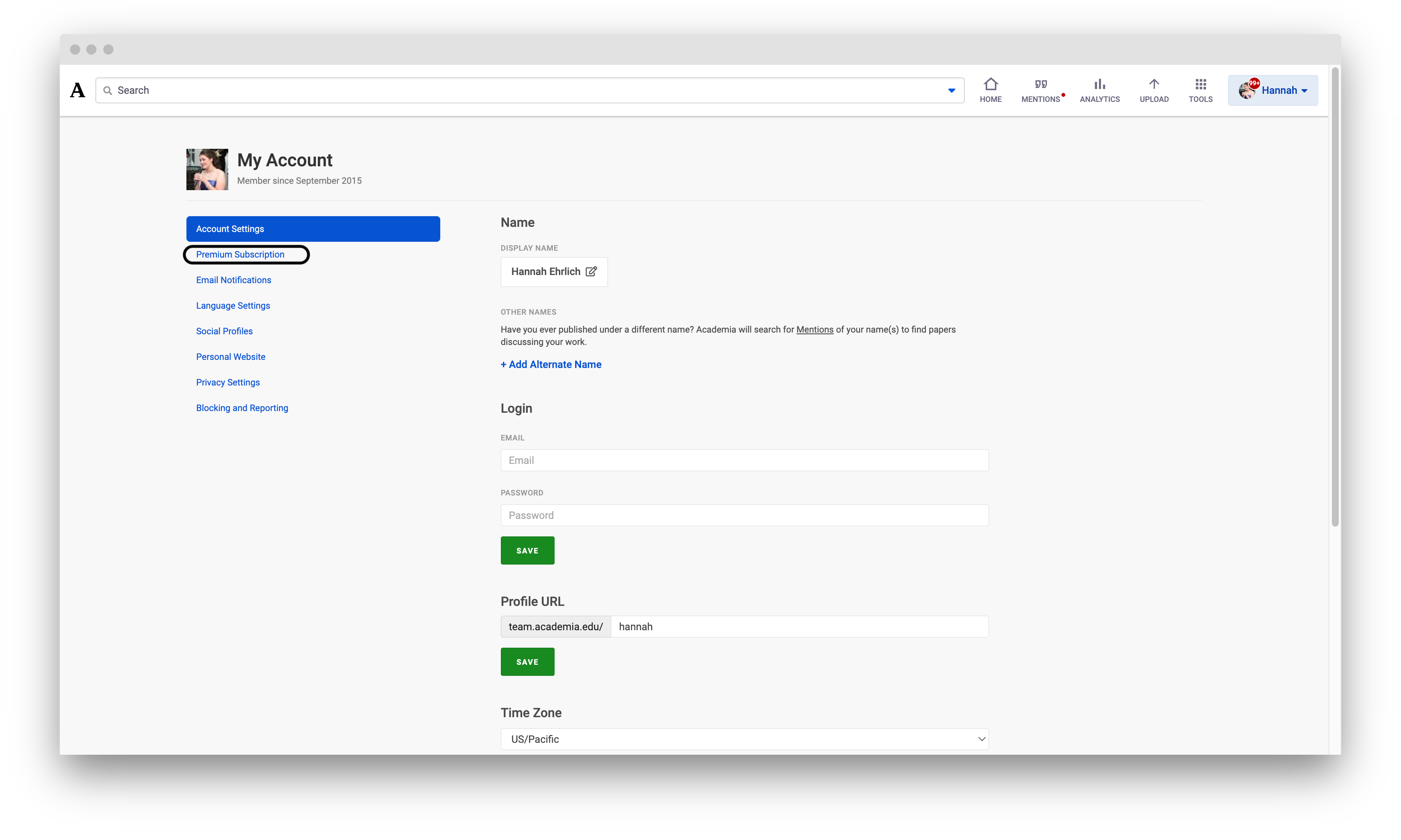Switch to Premium Subscription settings
The image size is (1401, 840).
(240, 254)
